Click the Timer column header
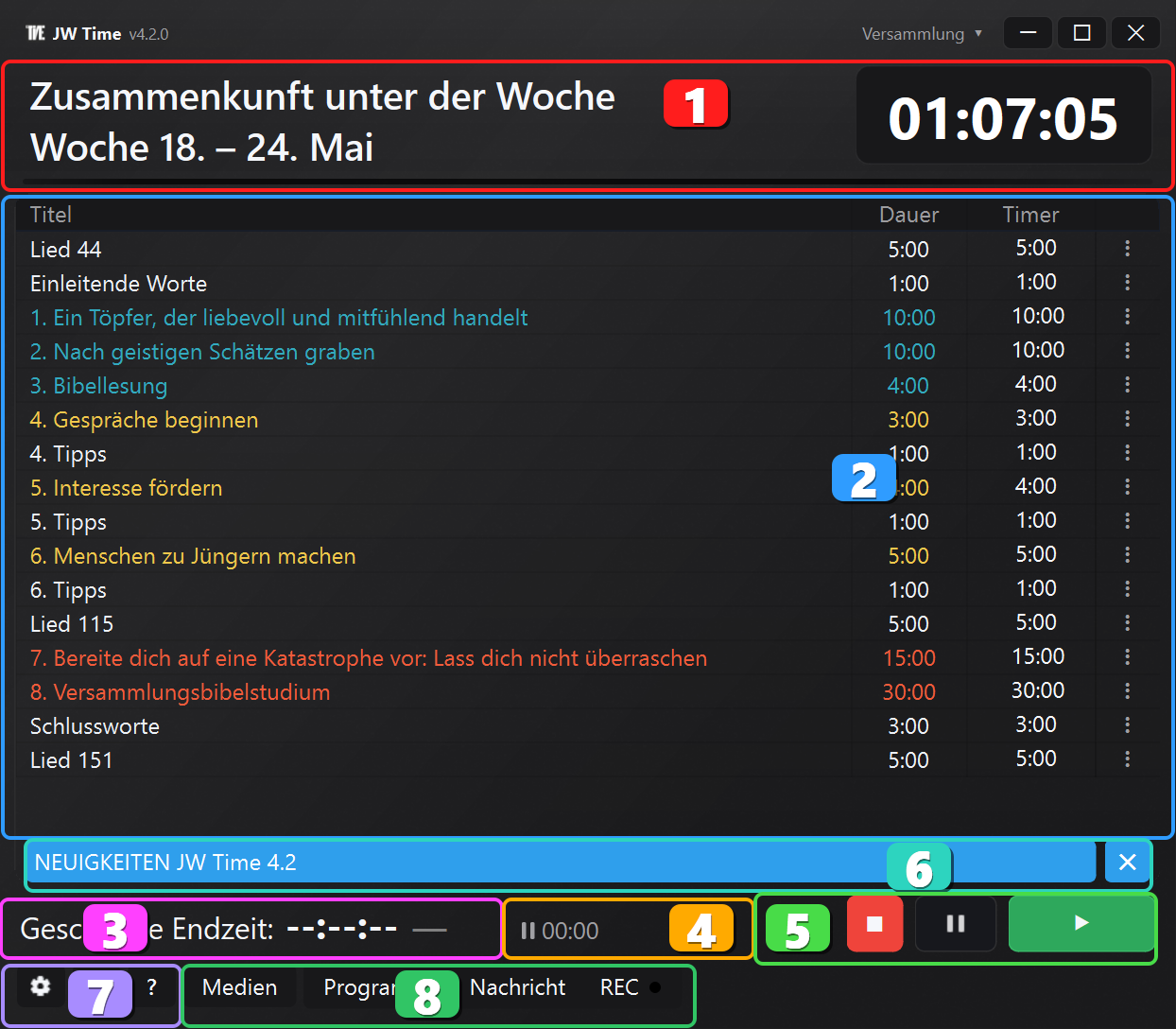 click(x=1030, y=215)
